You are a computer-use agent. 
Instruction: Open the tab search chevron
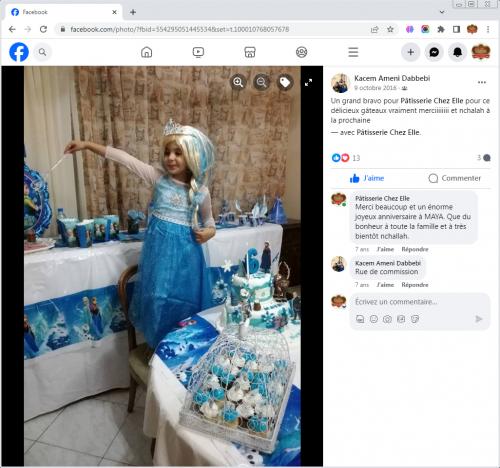pos(442,12)
